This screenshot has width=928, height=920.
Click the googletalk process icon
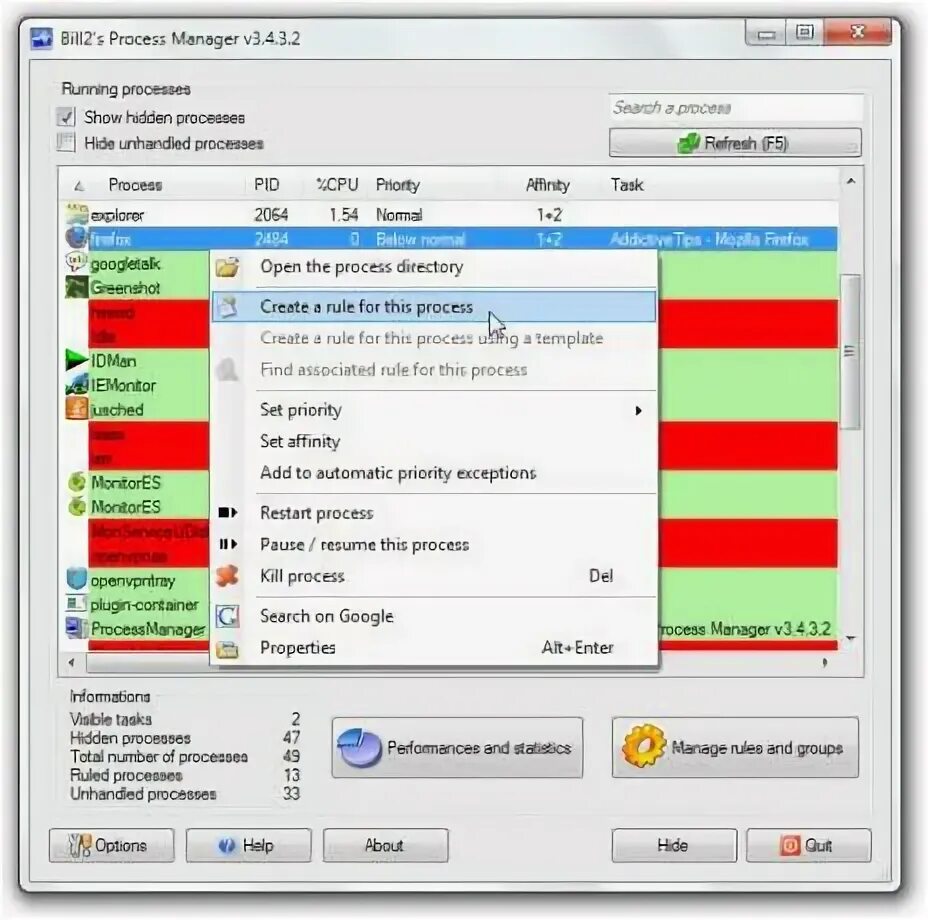77,262
